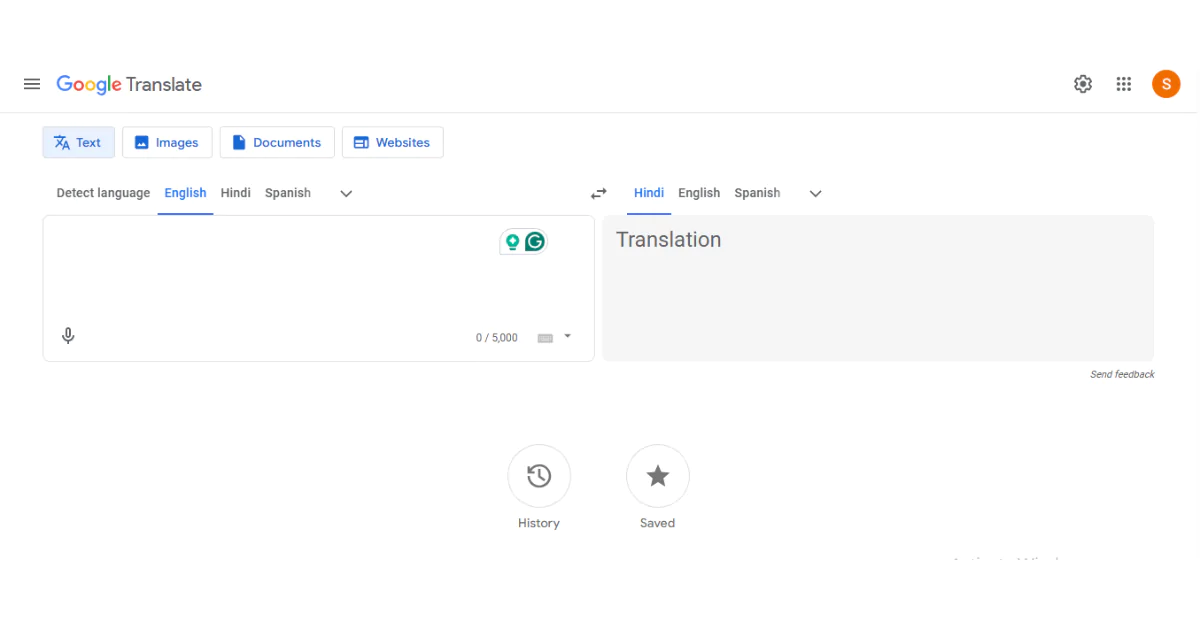
Task: Expand more source languages chevron
Action: (x=345, y=193)
